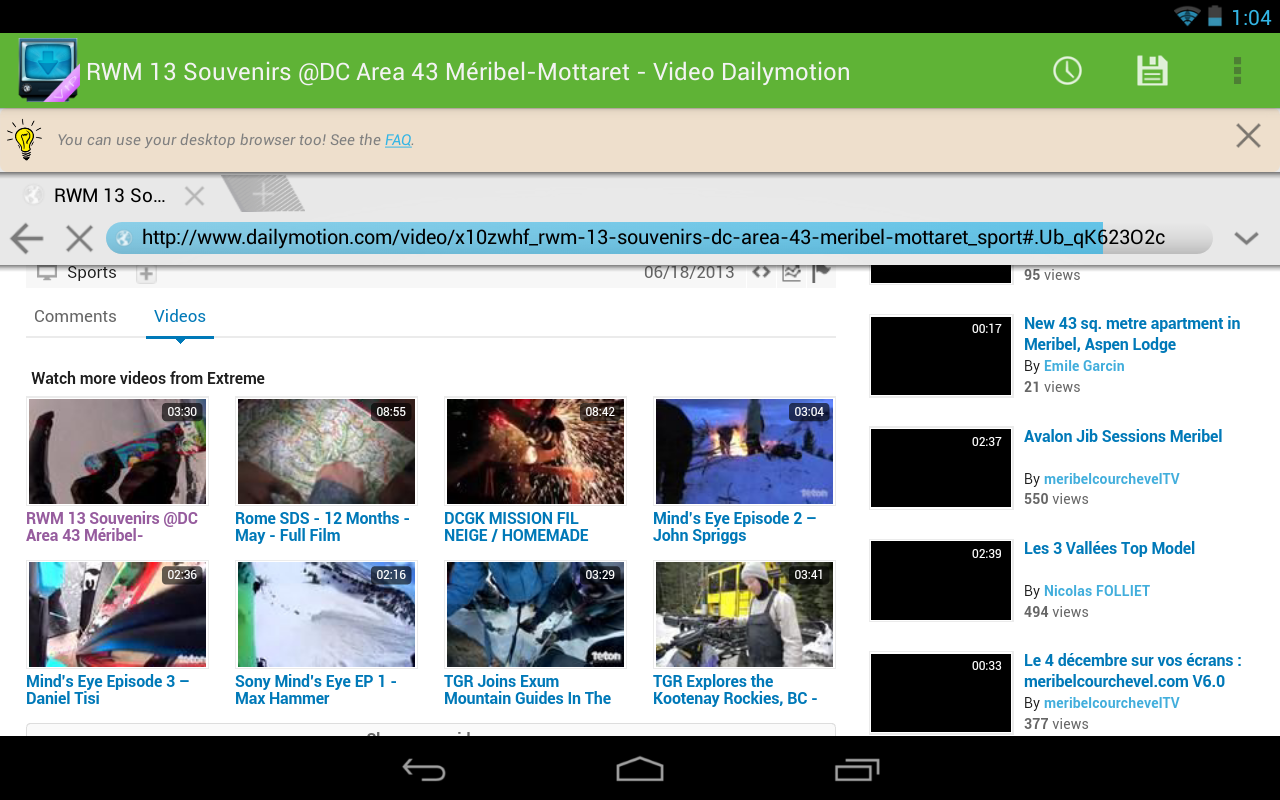The width and height of the screenshot is (1280, 800).
Task: Tap the lightbulb tip icon
Action: coord(25,140)
